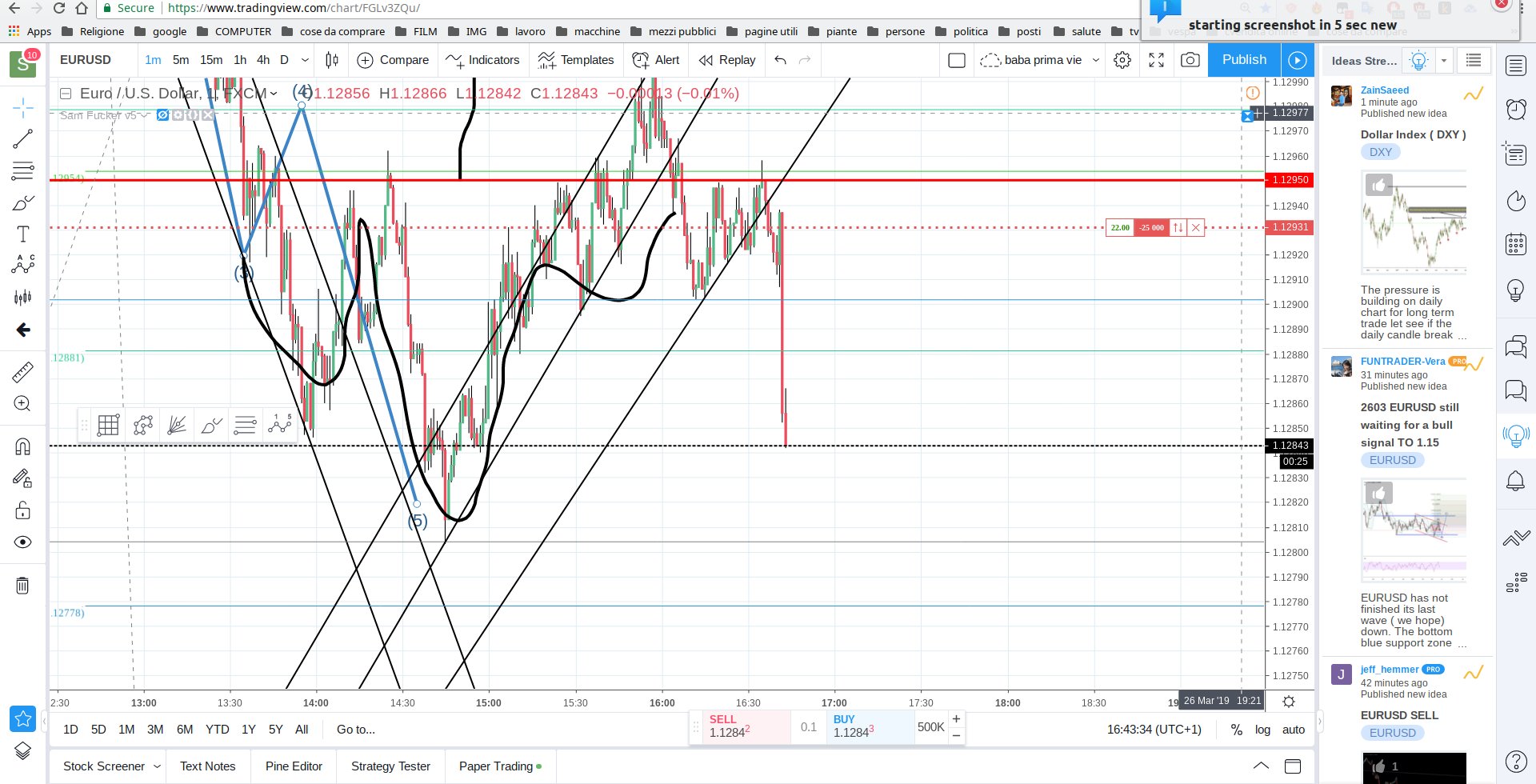
Task: Open the Dollar Index idea chart thumbnail
Action: tap(1414, 222)
